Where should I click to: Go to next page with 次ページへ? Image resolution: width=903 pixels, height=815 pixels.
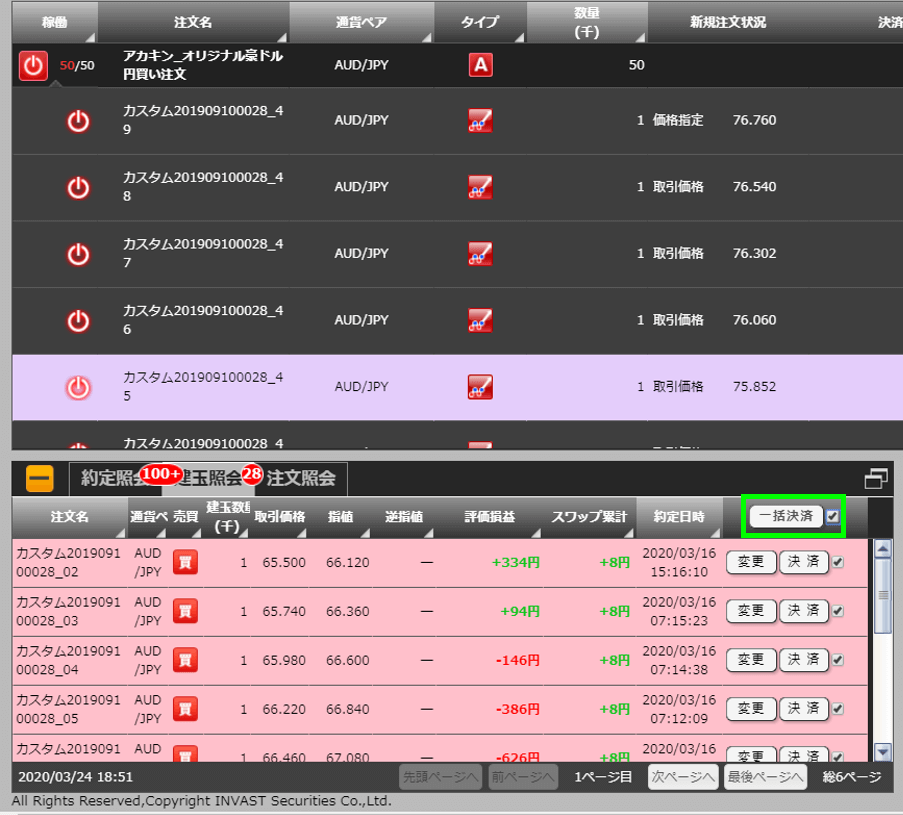pyautogui.click(x=683, y=777)
